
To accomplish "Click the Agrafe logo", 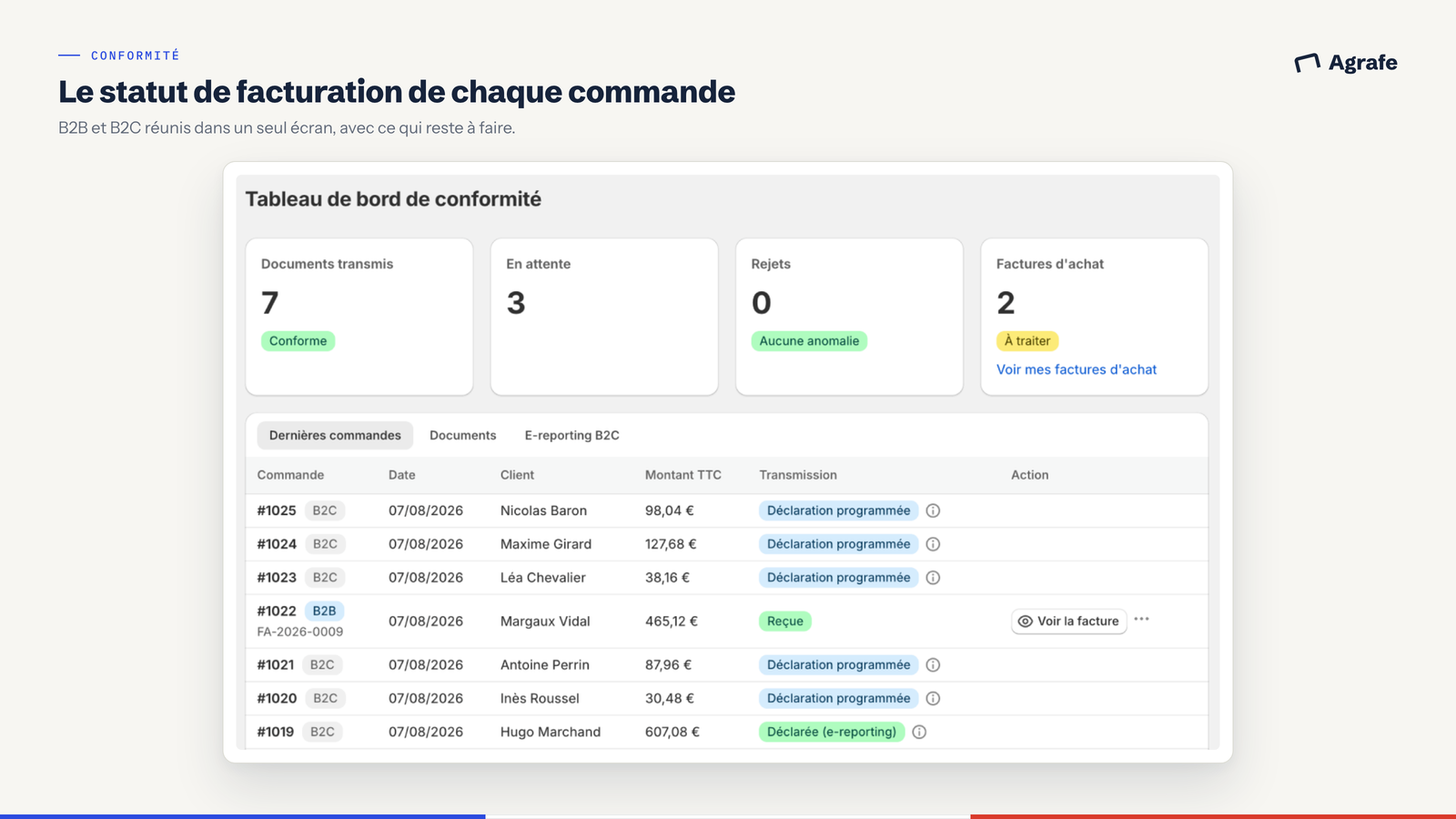I will 1346,63.
